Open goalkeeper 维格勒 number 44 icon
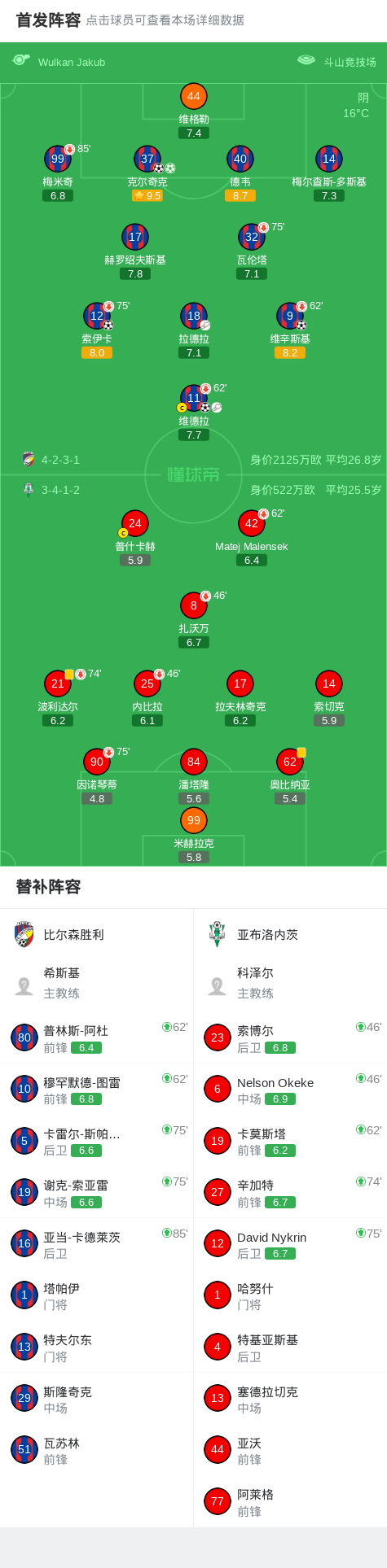The image size is (387, 1568). tap(194, 96)
